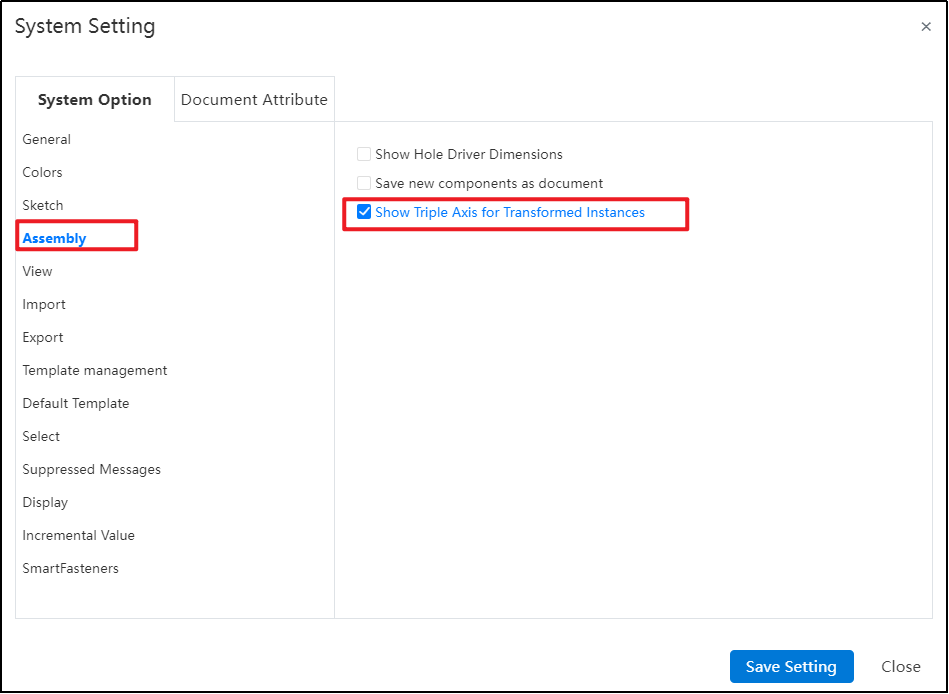Enable Show Hole Driver Dimensions checkbox
The height and width of the screenshot is (694, 949).
(x=364, y=154)
